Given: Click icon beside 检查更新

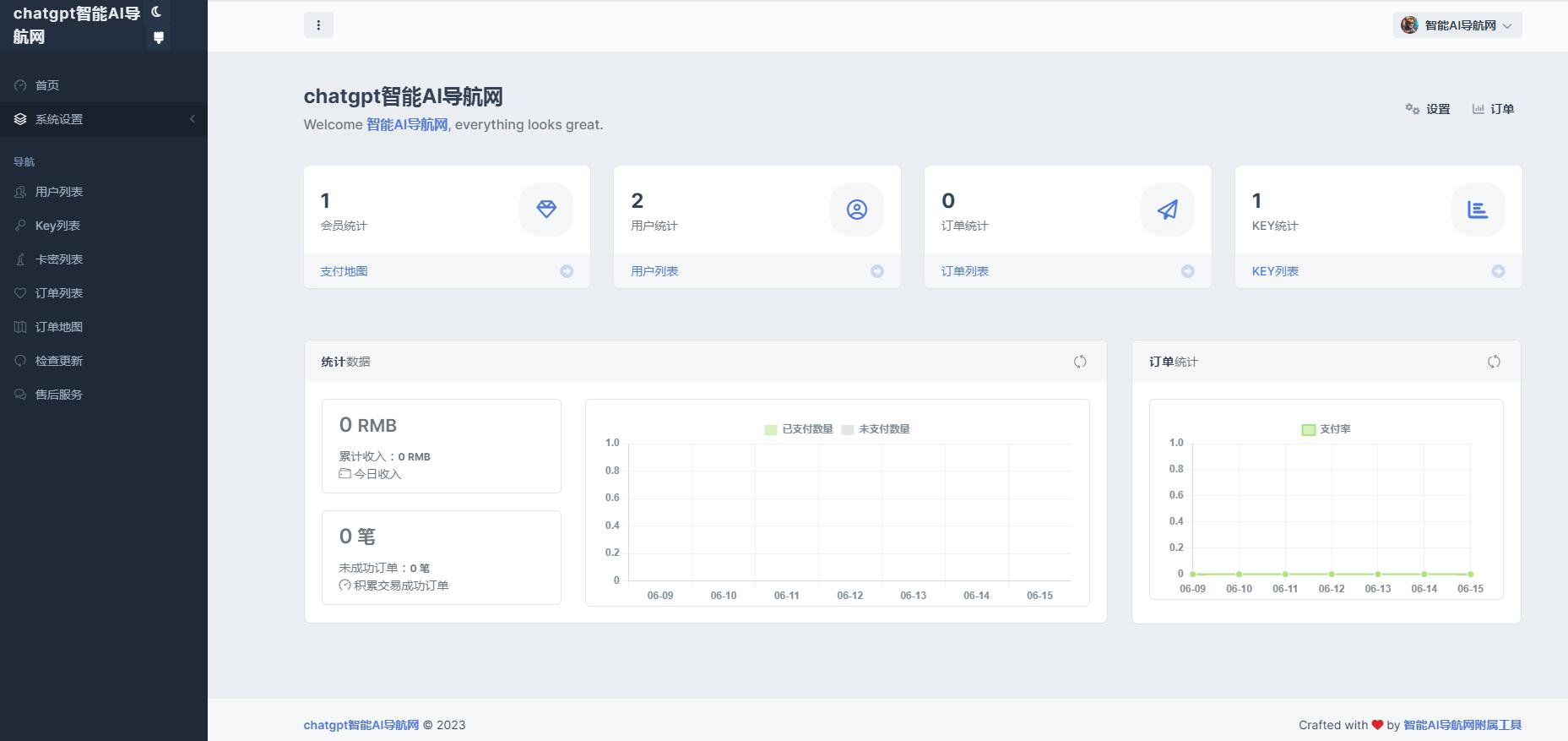Looking at the screenshot, I should click(x=20, y=361).
